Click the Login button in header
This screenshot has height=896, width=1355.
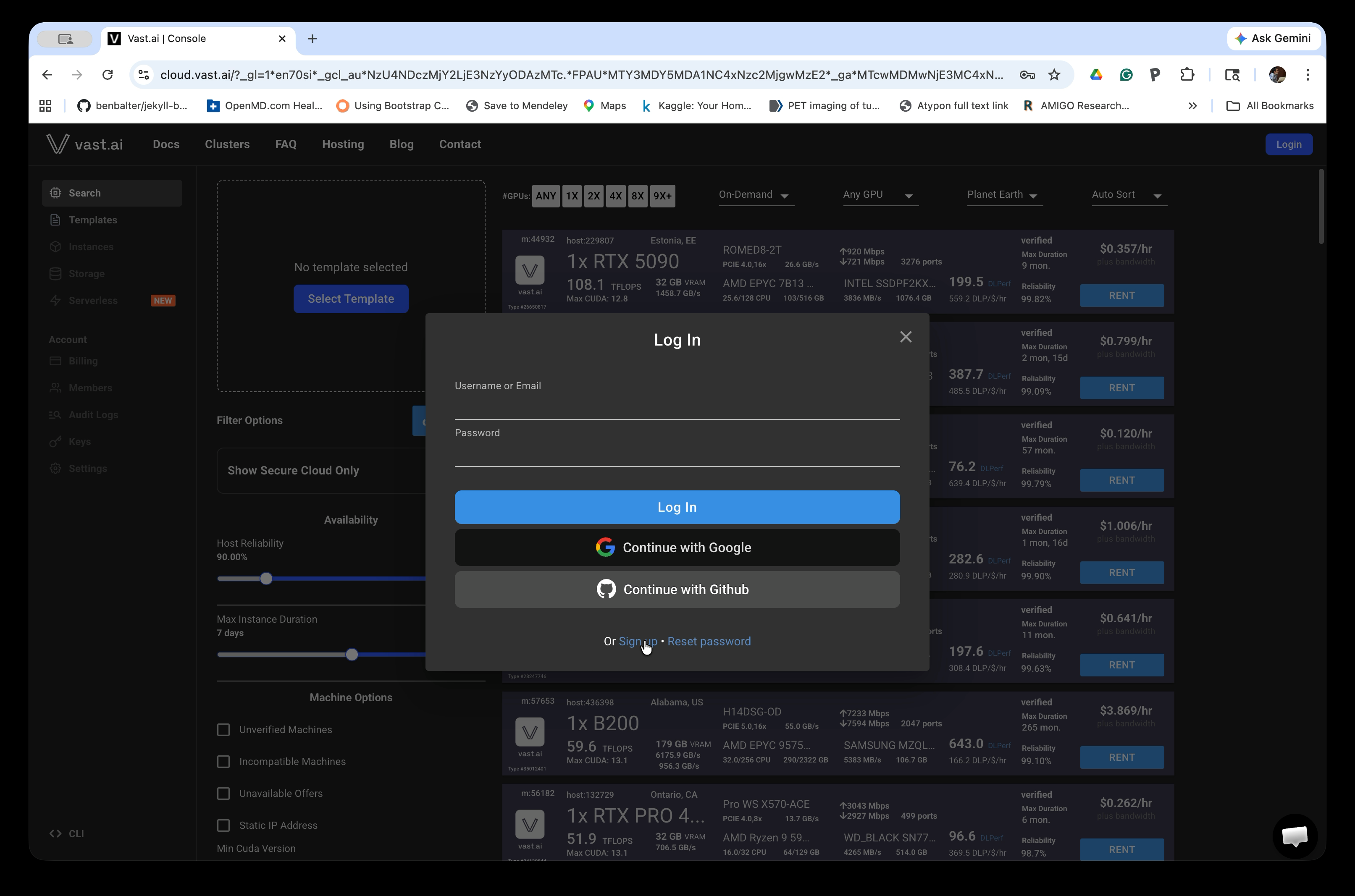click(x=1289, y=144)
